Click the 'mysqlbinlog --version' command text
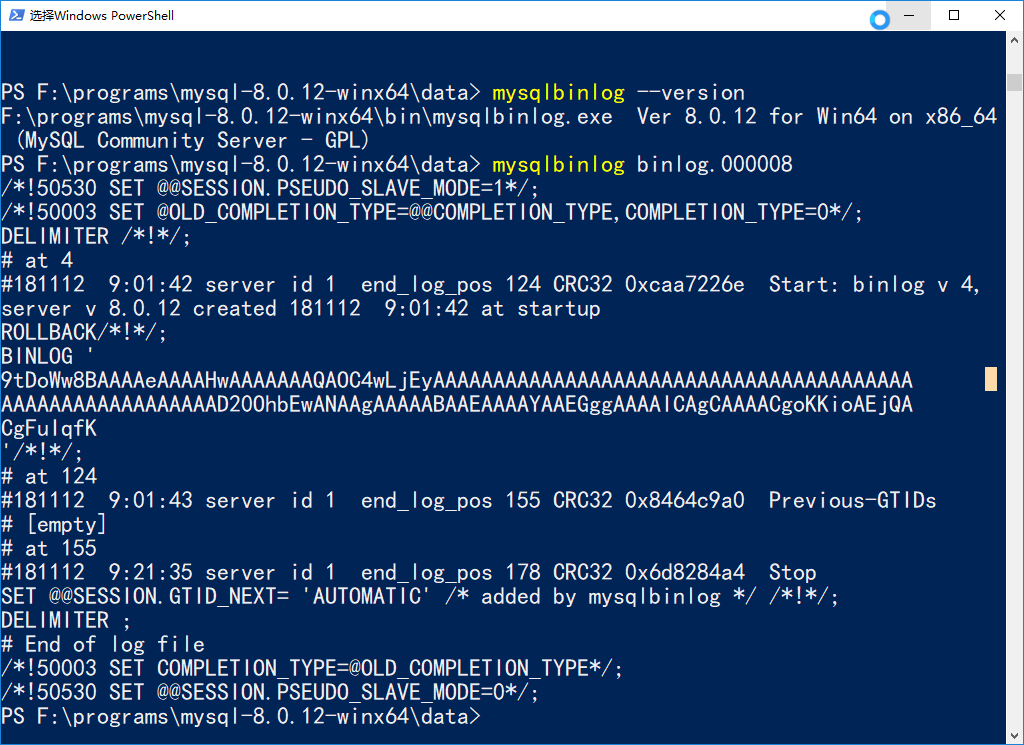 tap(618, 92)
